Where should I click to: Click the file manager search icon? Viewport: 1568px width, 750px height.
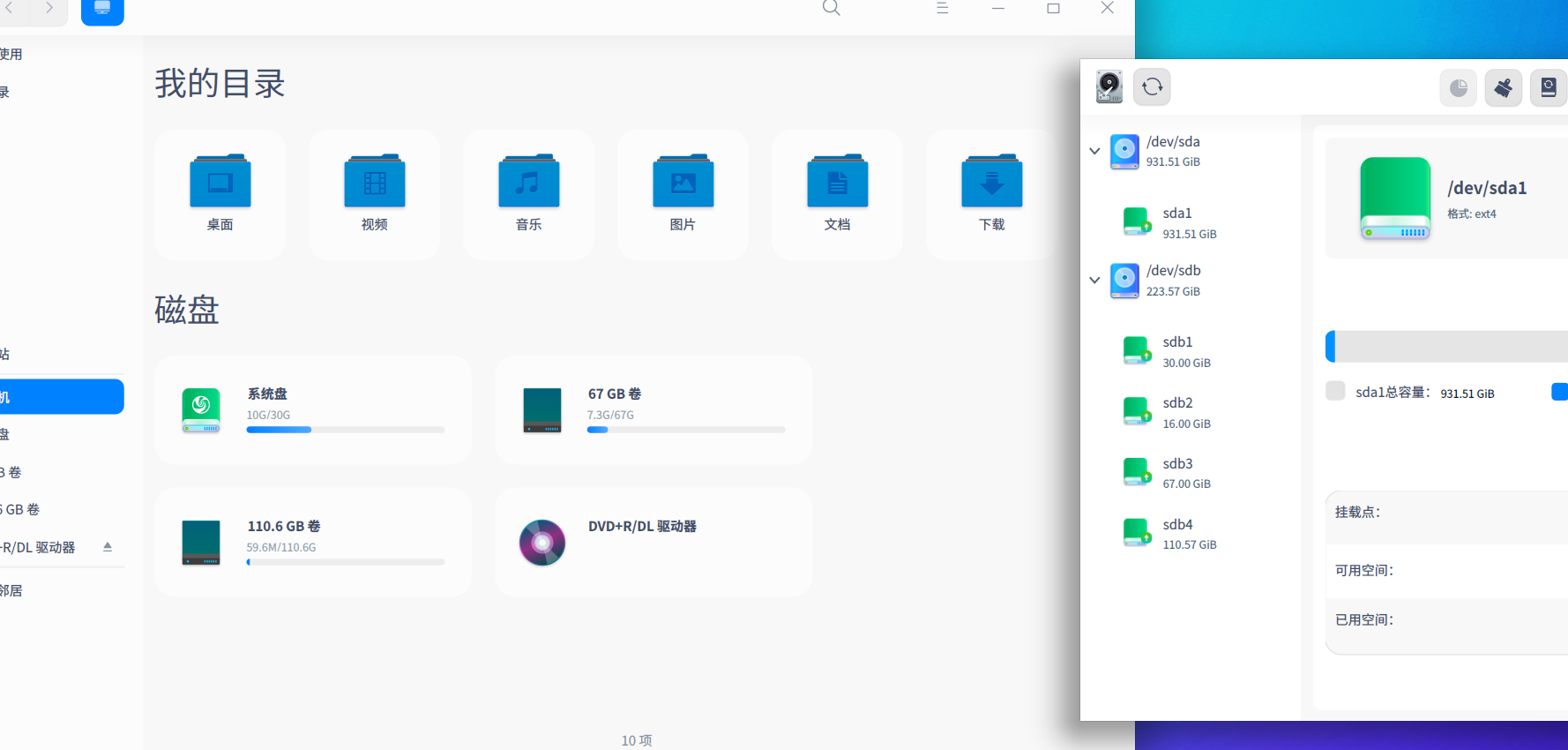(x=831, y=8)
